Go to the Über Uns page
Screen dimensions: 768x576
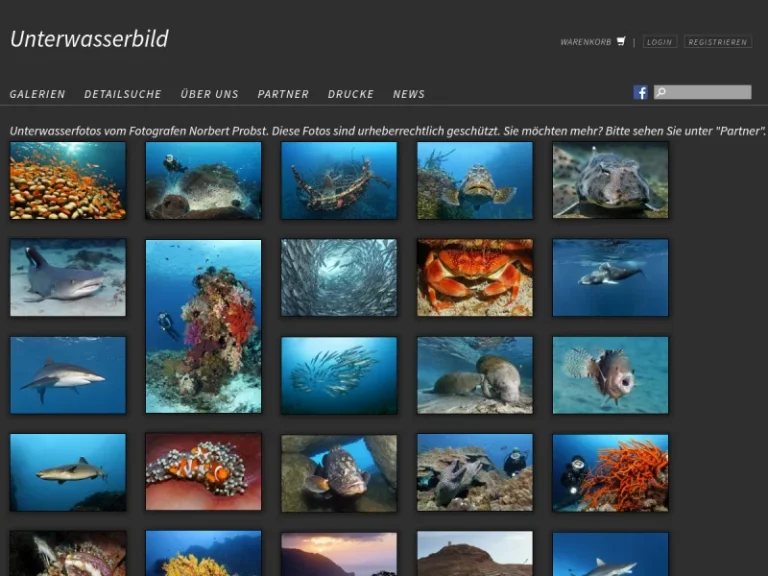209,94
